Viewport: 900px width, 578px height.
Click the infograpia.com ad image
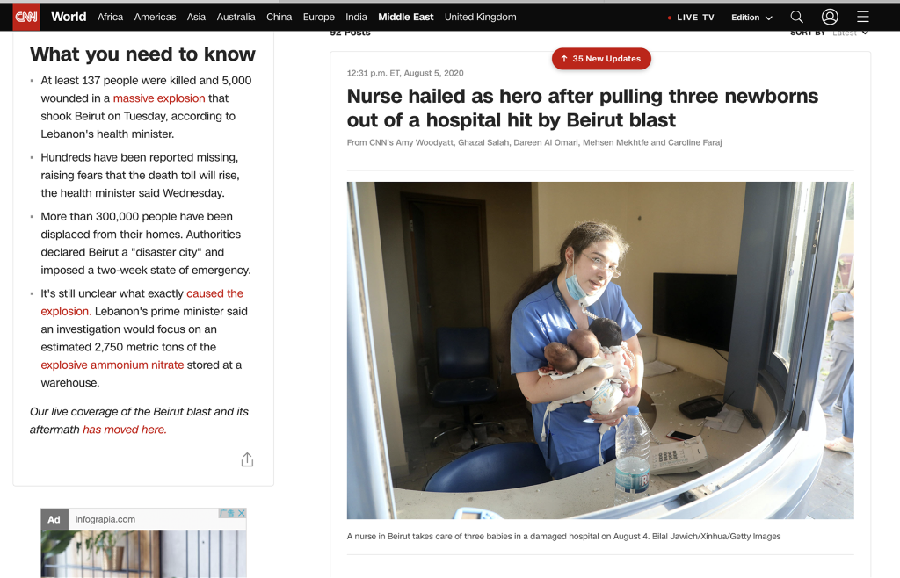pyautogui.click(x=143, y=554)
